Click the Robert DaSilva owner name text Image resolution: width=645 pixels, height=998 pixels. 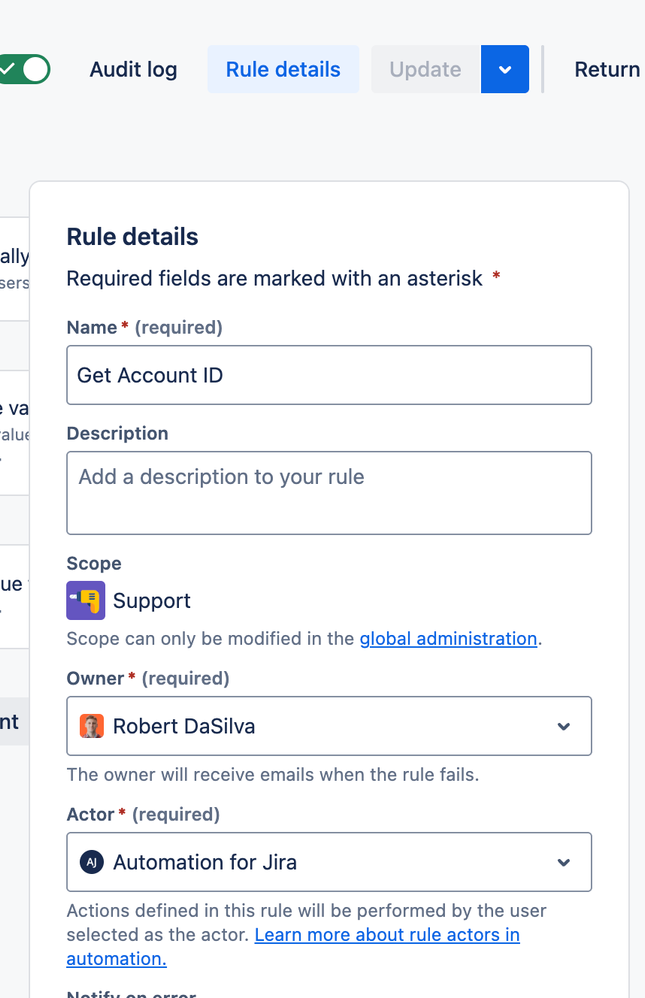pos(184,726)
